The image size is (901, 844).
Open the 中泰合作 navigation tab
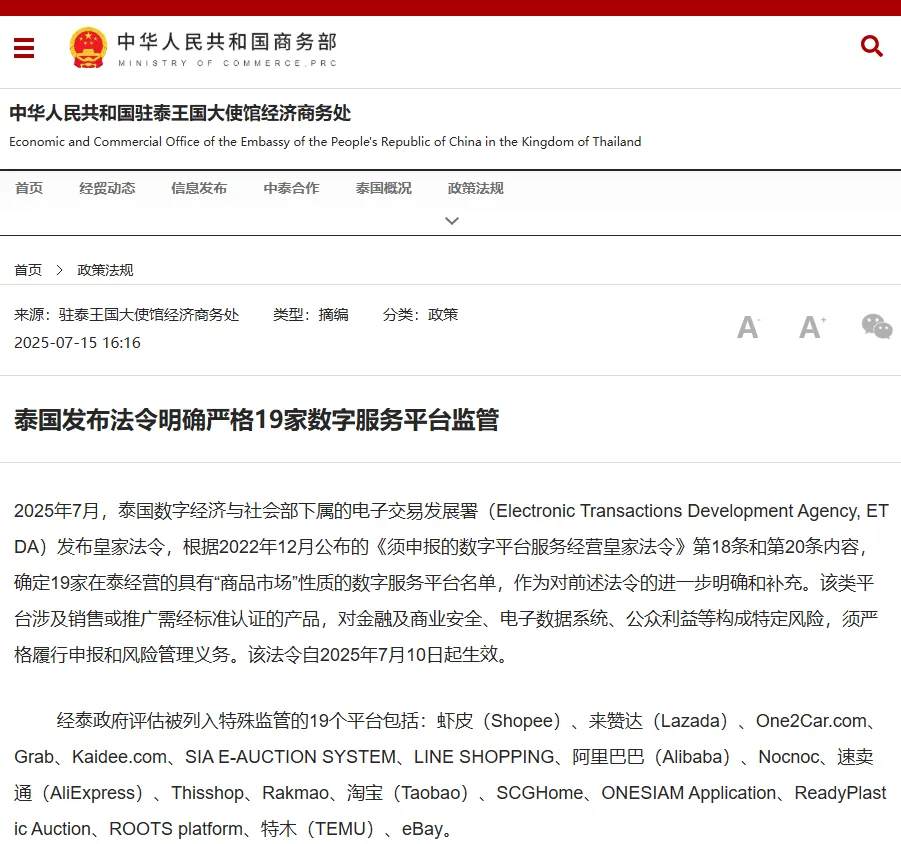click(x=291, y=188)
